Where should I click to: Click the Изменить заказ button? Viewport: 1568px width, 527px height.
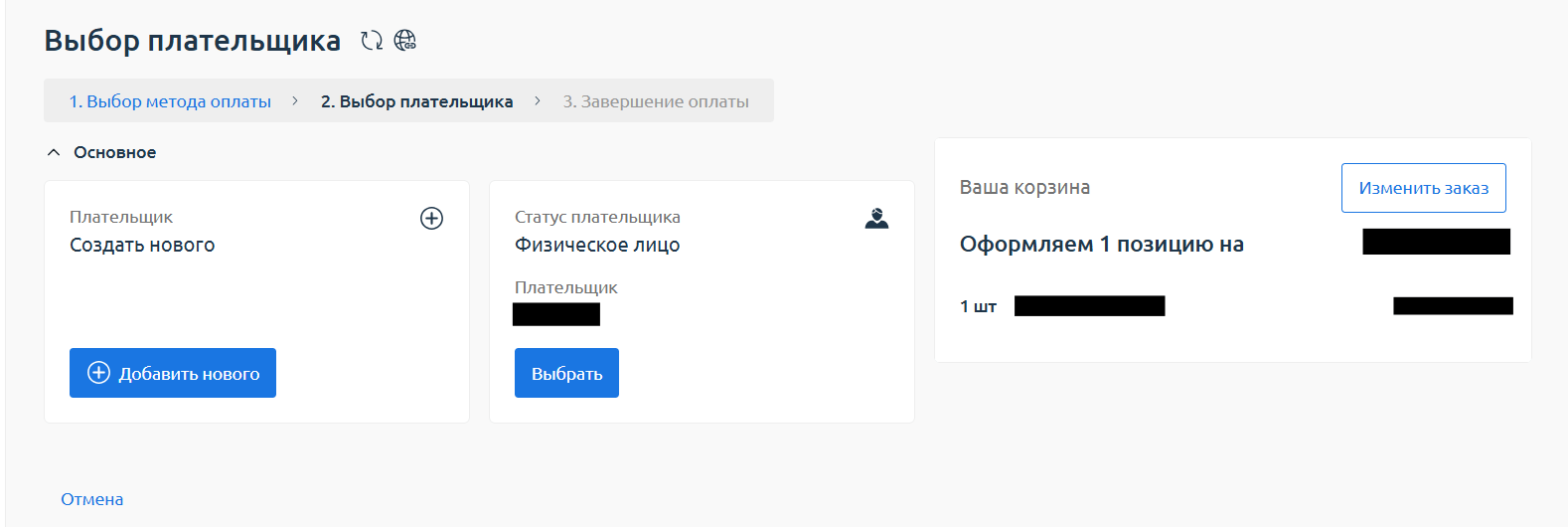click(1423, 188)
